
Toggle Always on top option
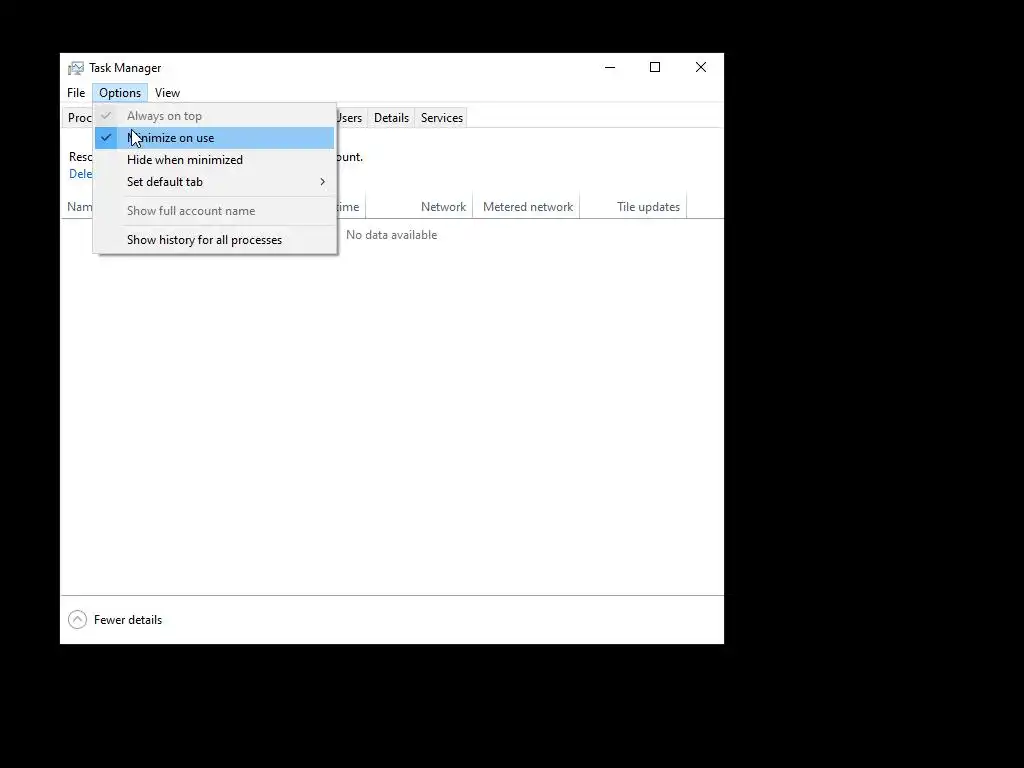(214, 116)
